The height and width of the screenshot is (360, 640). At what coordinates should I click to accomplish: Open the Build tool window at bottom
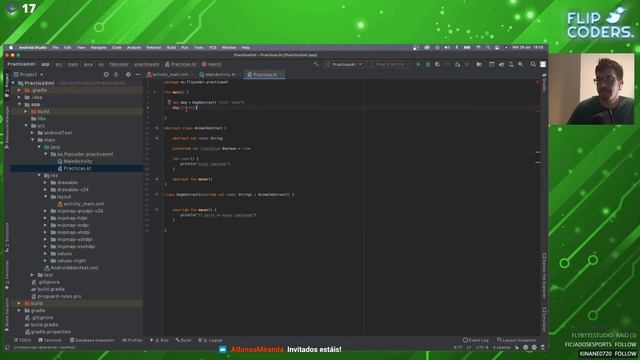point(183,340)
